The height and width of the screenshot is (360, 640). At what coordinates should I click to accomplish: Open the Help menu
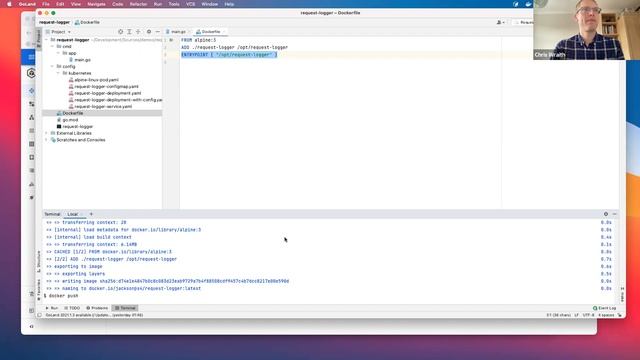pyautogui.click(x=229, y=4)
